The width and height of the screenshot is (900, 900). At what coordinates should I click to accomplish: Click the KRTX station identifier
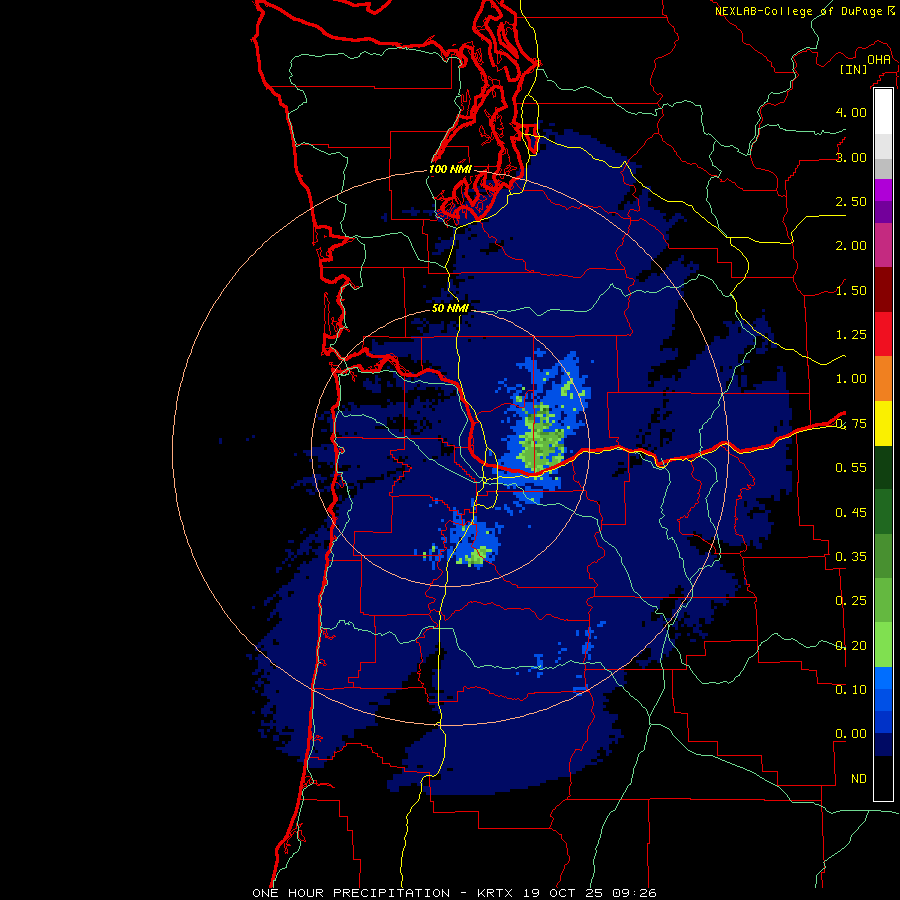tap(497, 893)
